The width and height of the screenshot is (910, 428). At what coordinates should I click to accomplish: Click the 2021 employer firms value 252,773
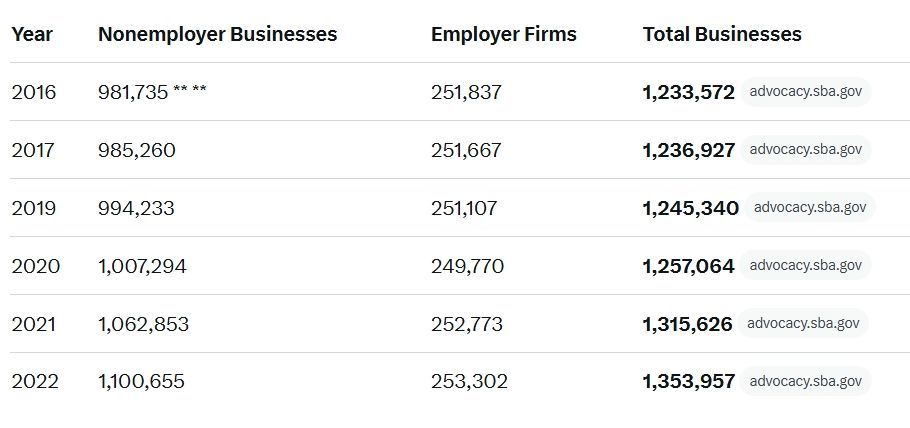pyautogui.click(x=467, y=324)
